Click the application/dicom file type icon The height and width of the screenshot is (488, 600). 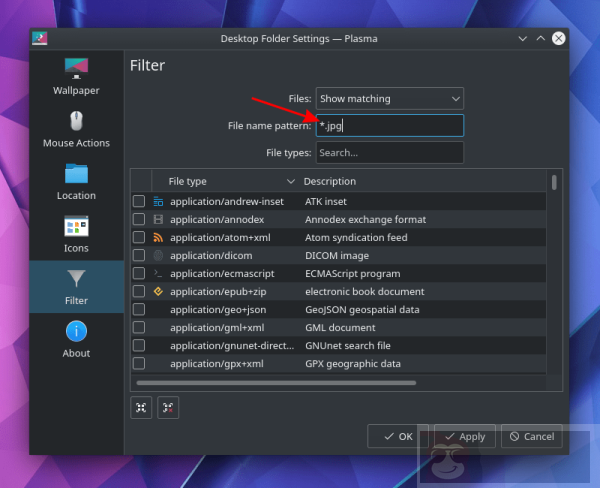click(158, 255)
